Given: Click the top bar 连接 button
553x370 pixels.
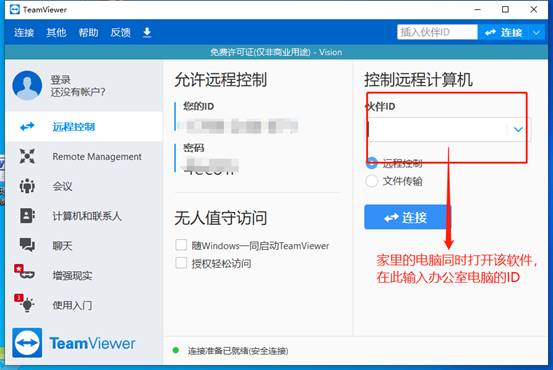Looking at the screenshot, I should [503, 32].
